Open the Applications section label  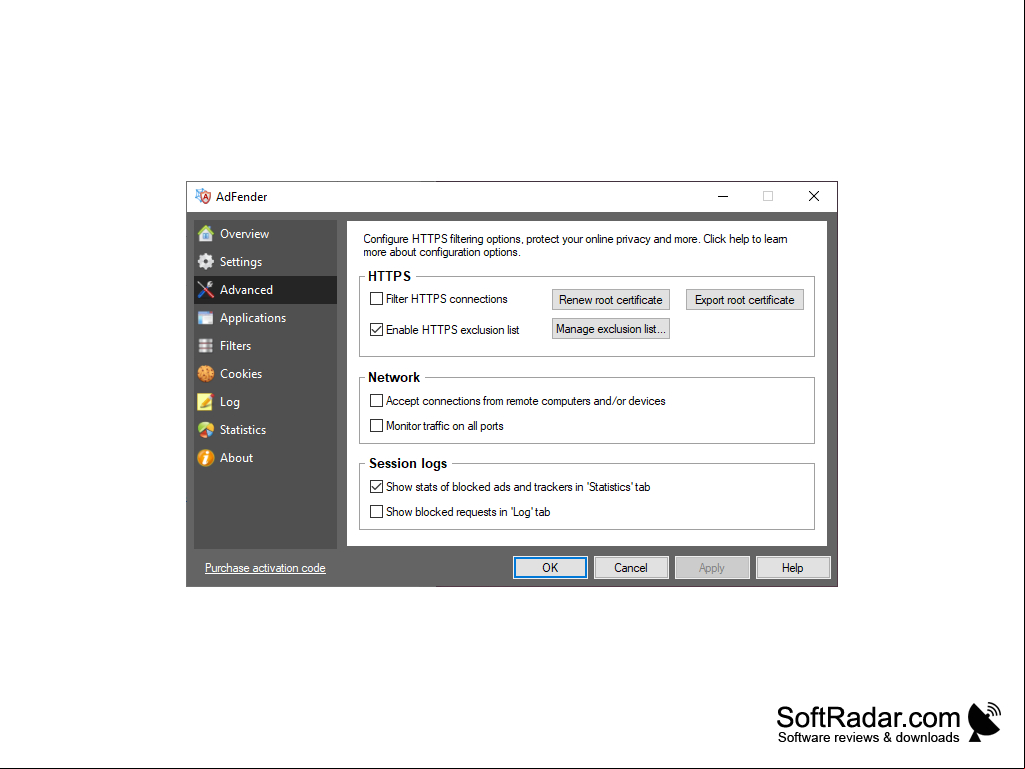253,318
